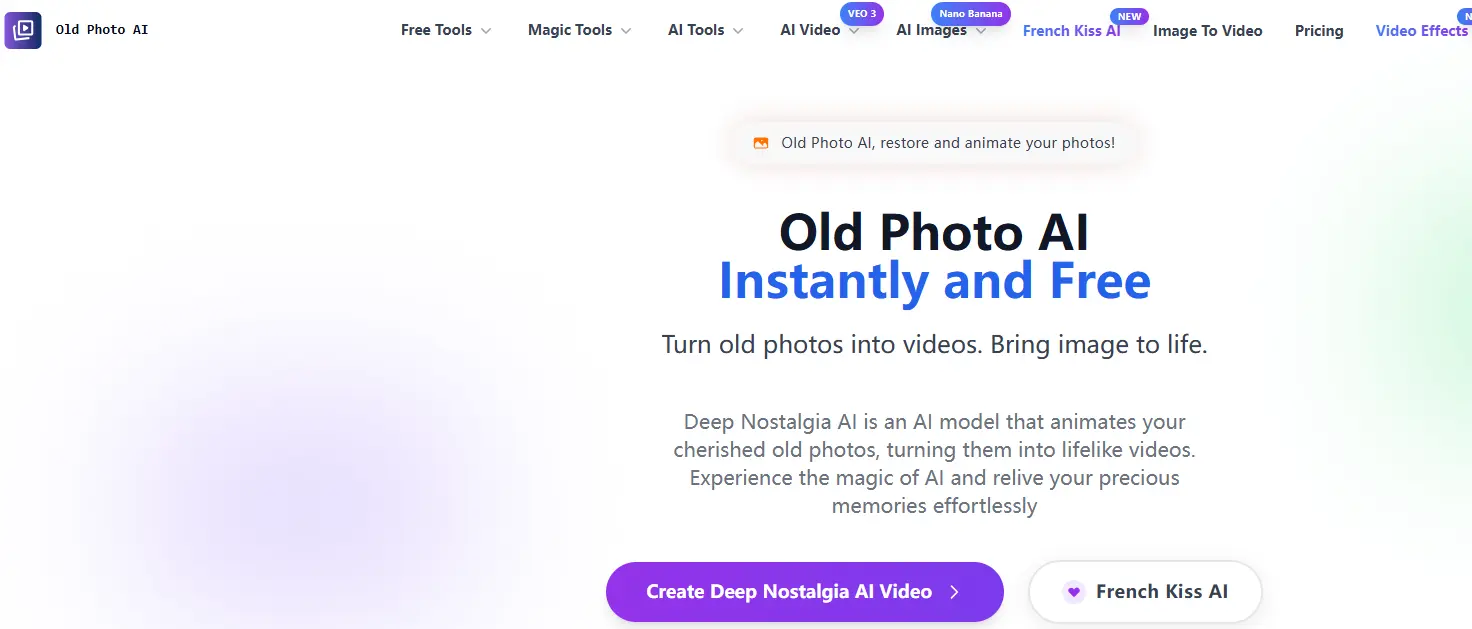The width and height of the screenshot is (1472, 629).
Task: Click the NEW badge above French Kiss AI
Action: pos(1130,17)
